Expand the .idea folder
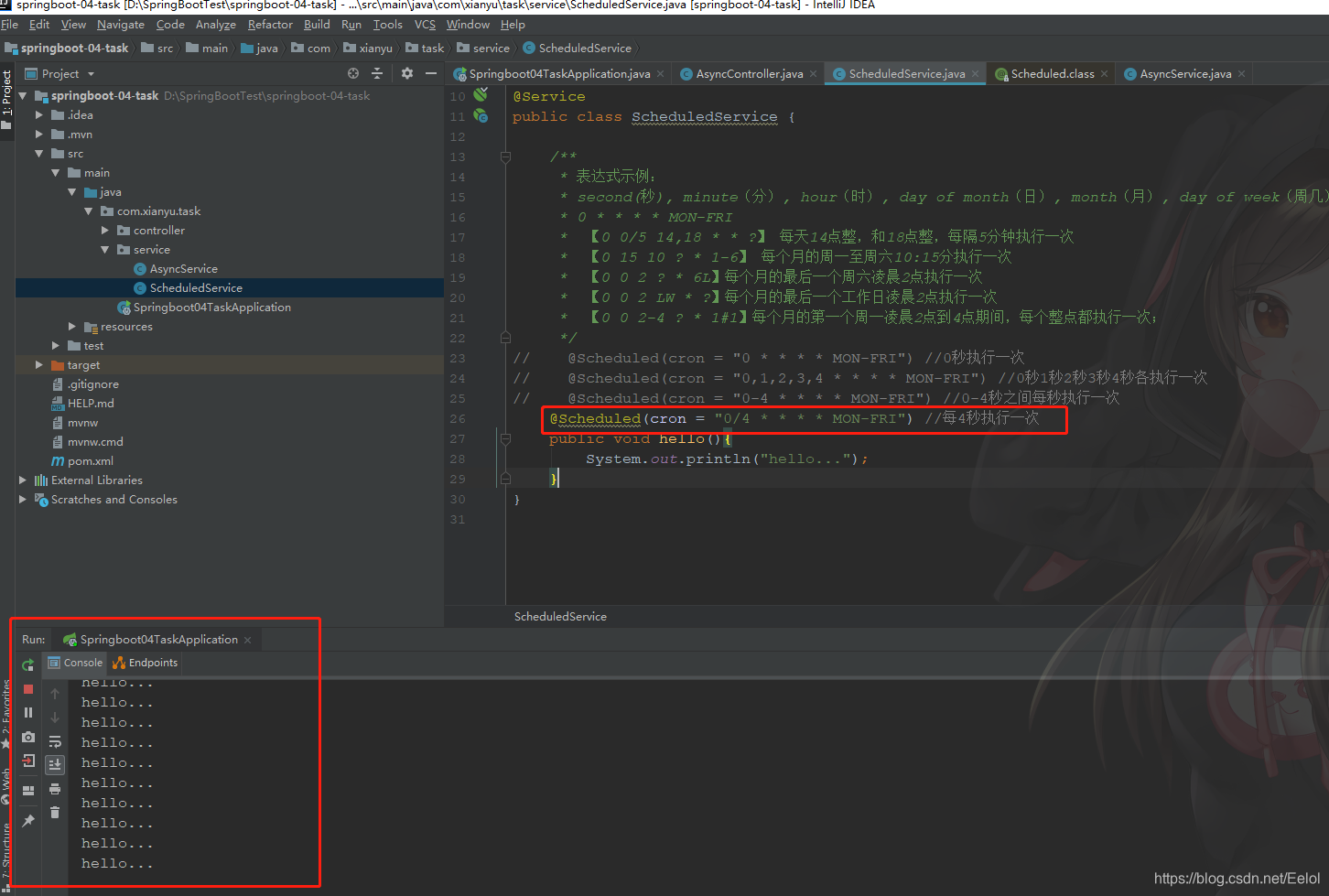The height and width of the screenshot is (896, 1329). [x=38, y=114]
